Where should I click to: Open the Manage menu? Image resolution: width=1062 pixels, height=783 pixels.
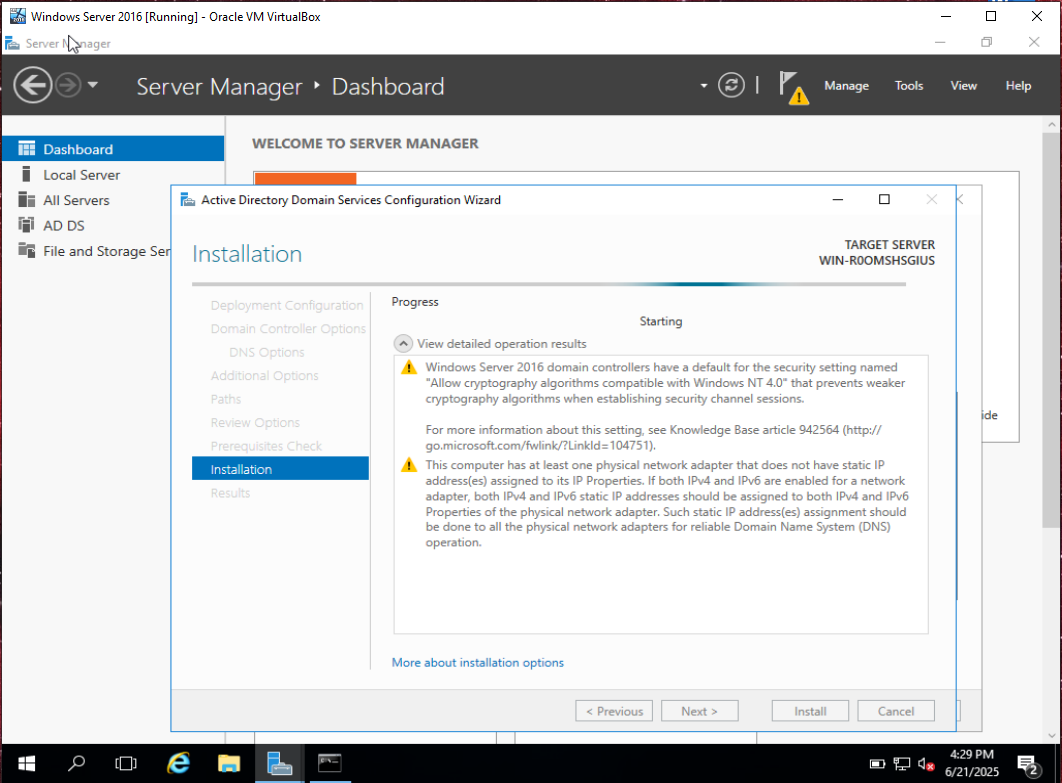(x=847, y=86)
